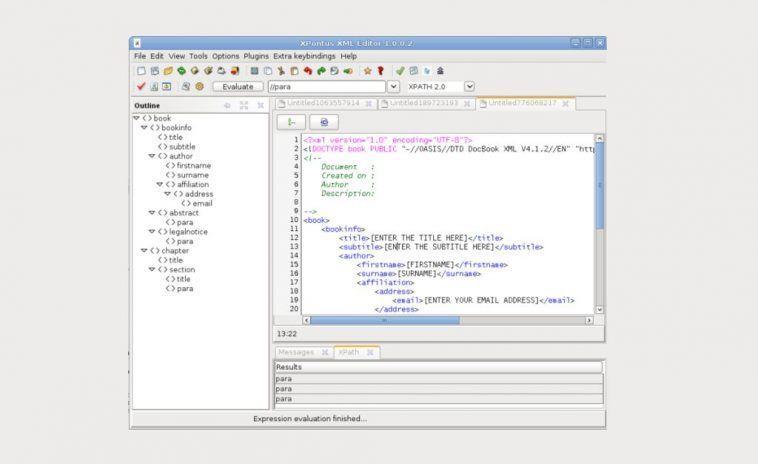Open the View menu
The image size is (758, 464).
click(176, 56)
